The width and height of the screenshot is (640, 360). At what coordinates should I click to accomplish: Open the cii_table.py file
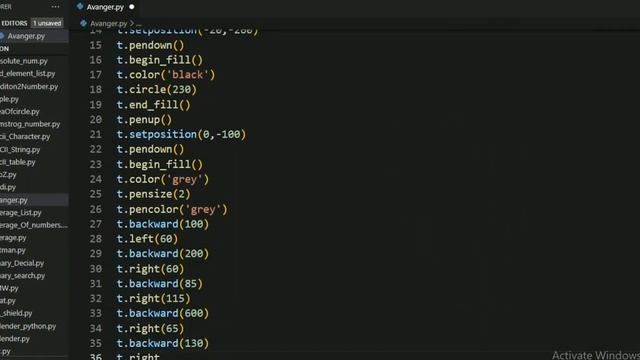[x=18, y=162]
